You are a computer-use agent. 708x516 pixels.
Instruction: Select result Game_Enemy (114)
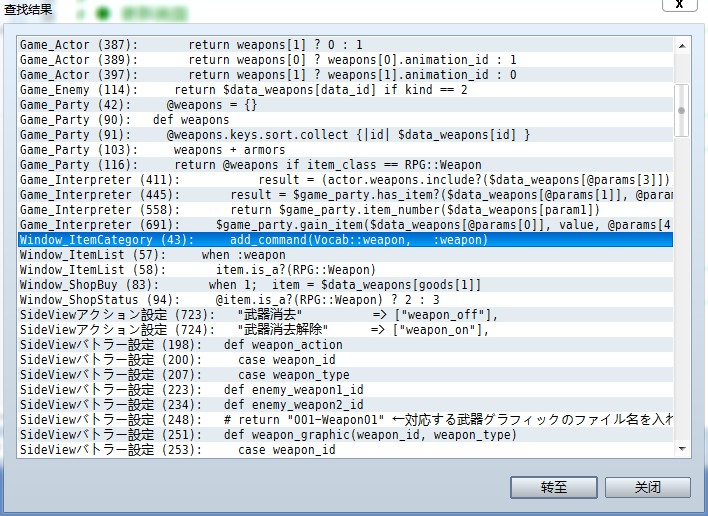click(345, 89)
